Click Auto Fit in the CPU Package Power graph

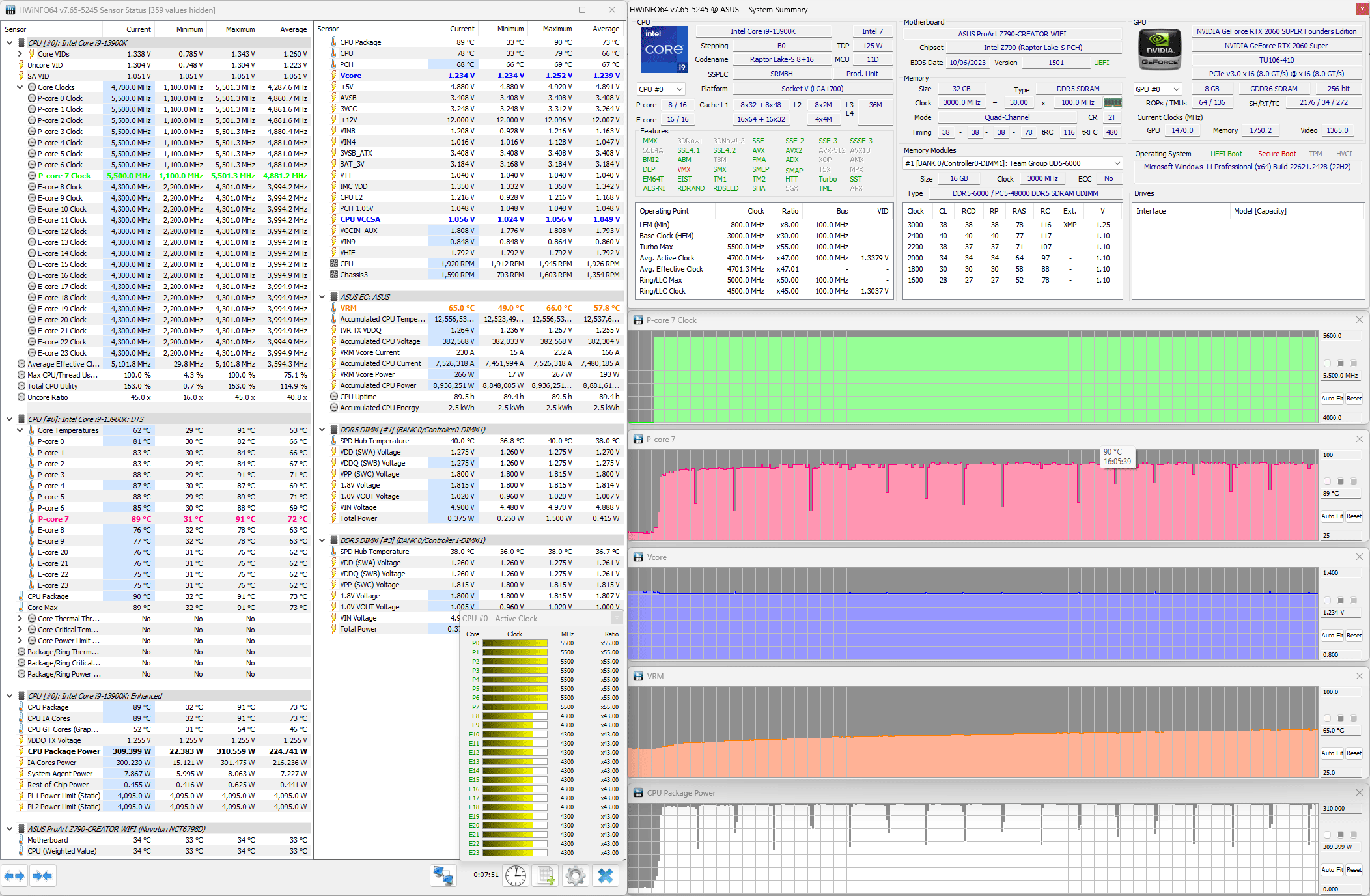click(1332, 870)
